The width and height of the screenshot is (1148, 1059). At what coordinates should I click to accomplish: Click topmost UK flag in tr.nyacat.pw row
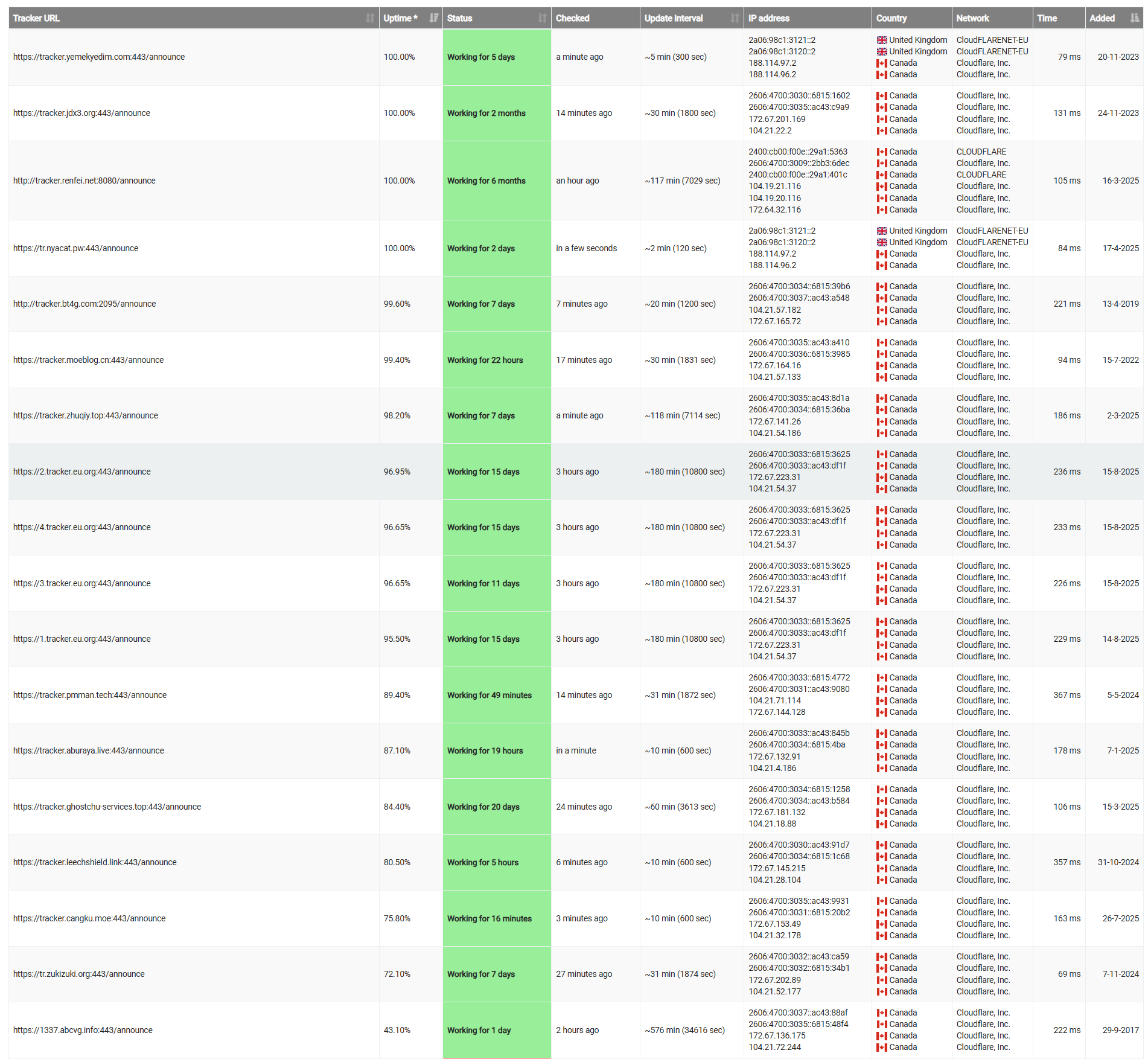tap(882, 231)
